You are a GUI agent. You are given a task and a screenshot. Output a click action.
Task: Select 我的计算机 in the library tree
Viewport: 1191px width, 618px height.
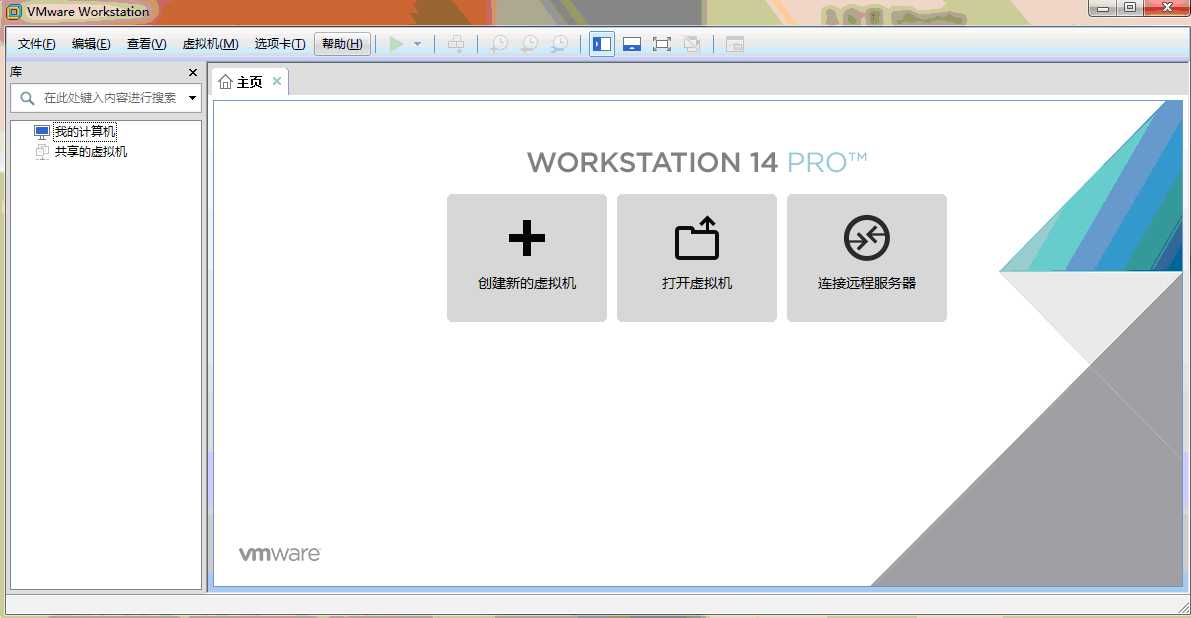point(85,132)
